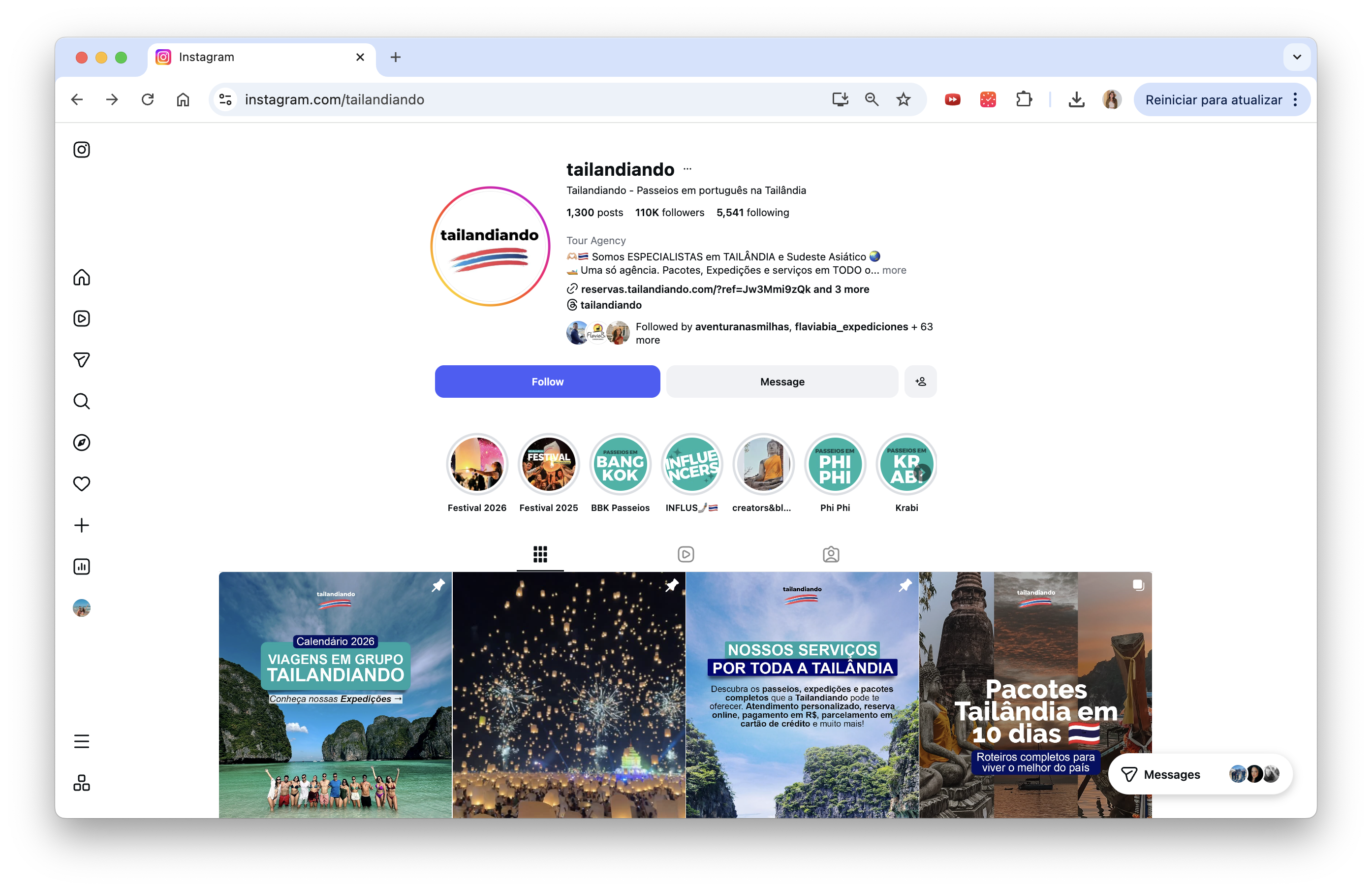Open Notifications heart icon

[81, 484]
